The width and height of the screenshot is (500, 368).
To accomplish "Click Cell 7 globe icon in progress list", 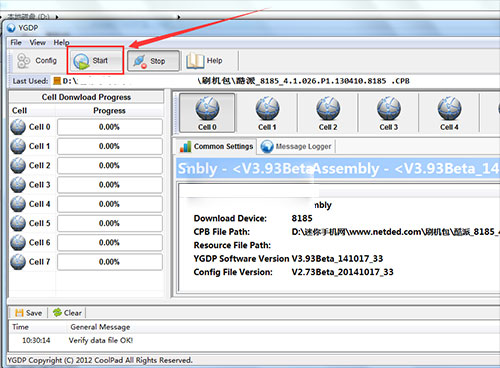I will [18, 262].
